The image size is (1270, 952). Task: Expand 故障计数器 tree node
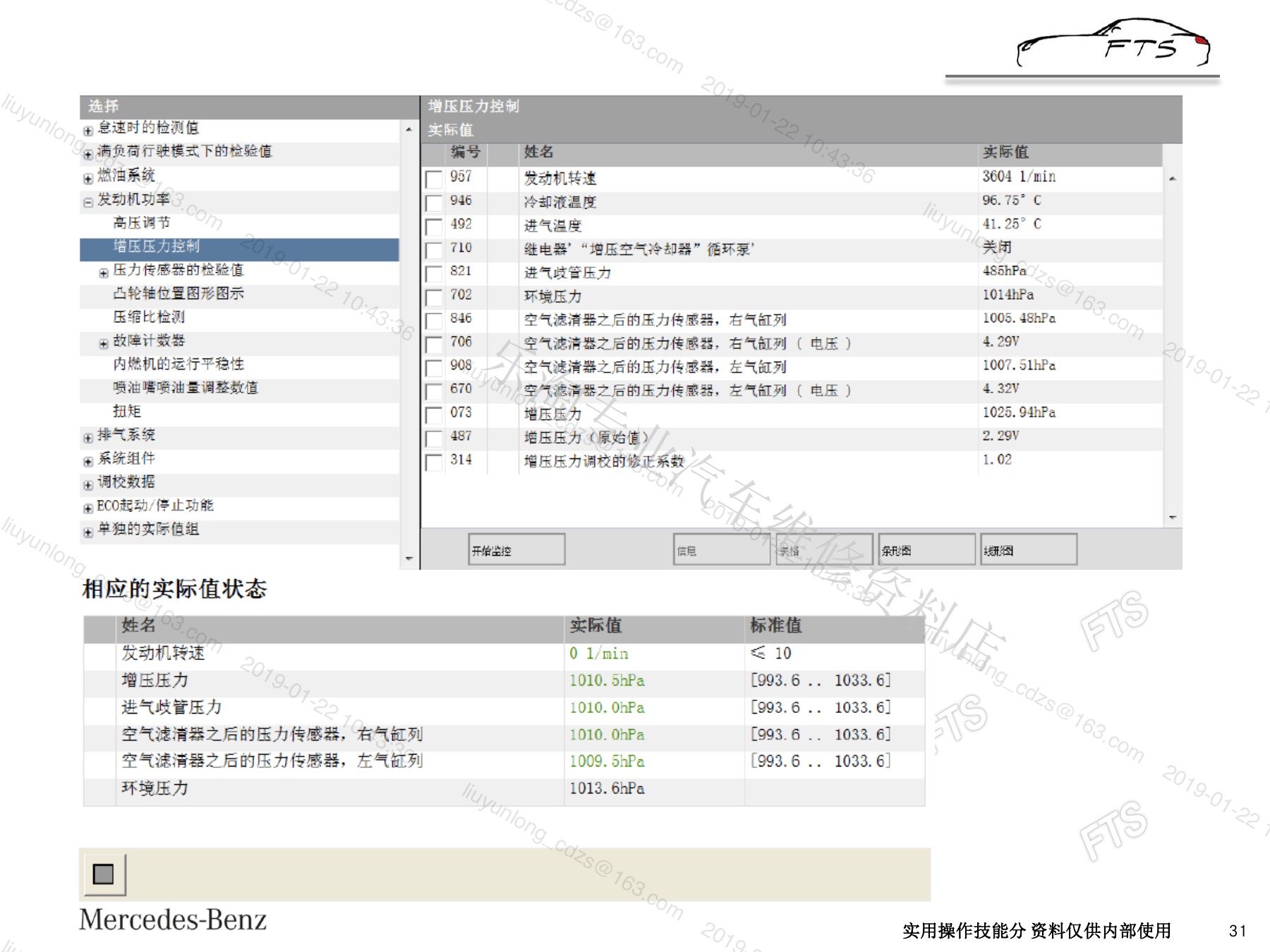pos(104,343)
